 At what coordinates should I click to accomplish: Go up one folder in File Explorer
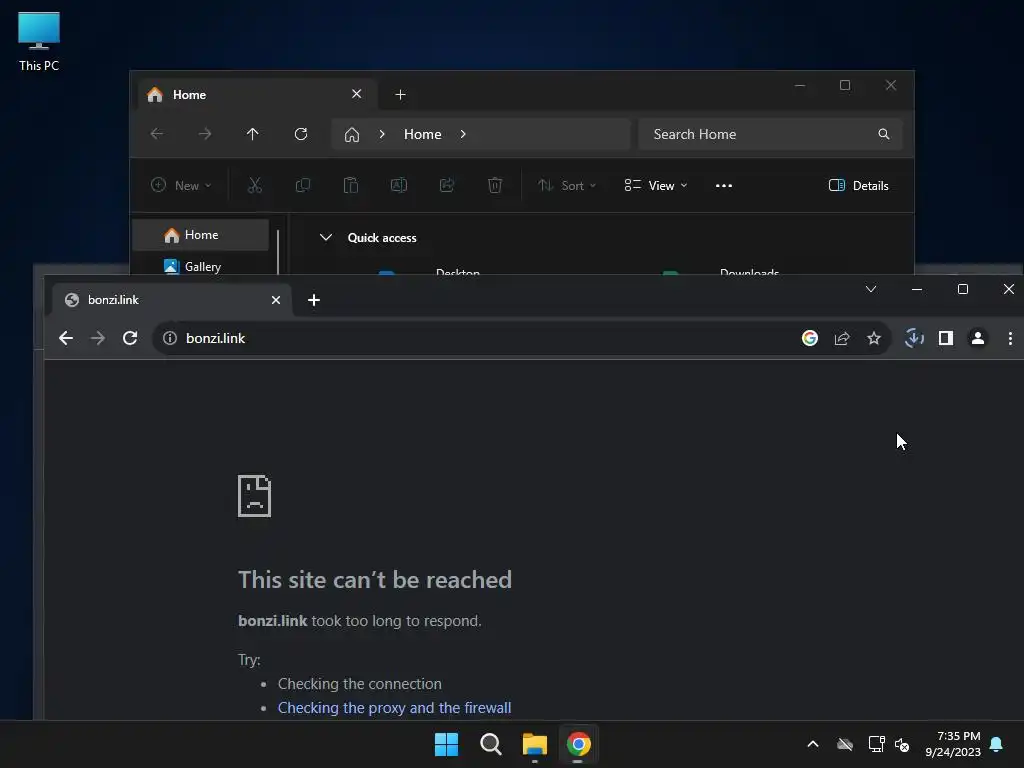coord(253,134)
